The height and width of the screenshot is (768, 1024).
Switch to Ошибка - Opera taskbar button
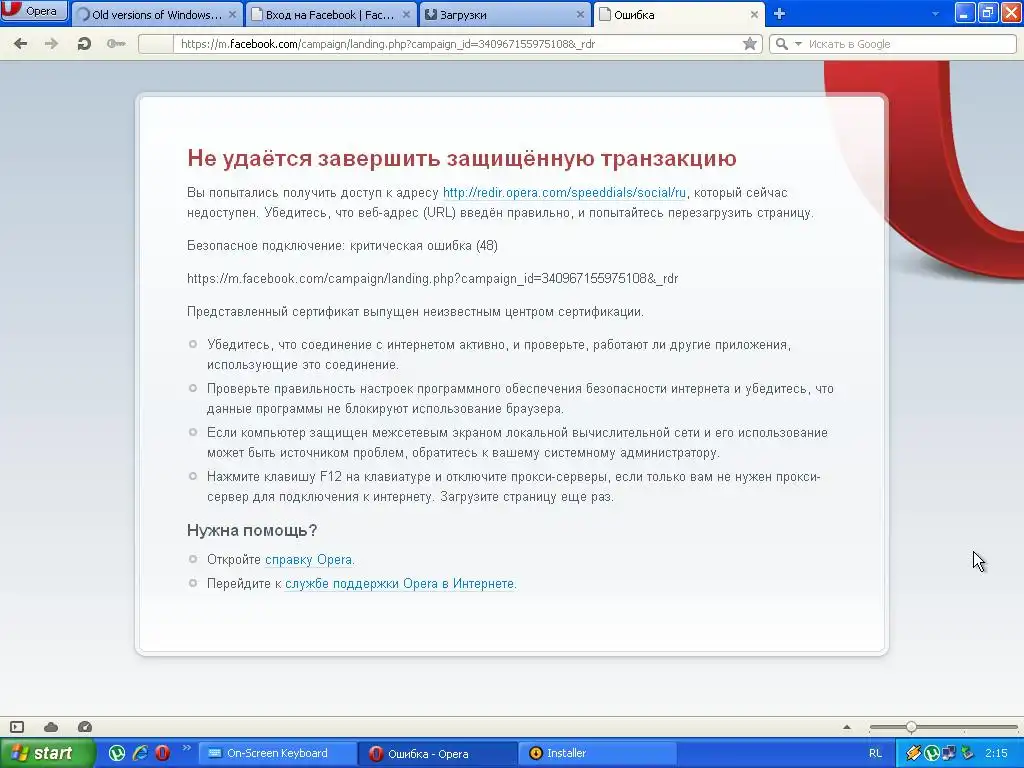tap(437, 754)
